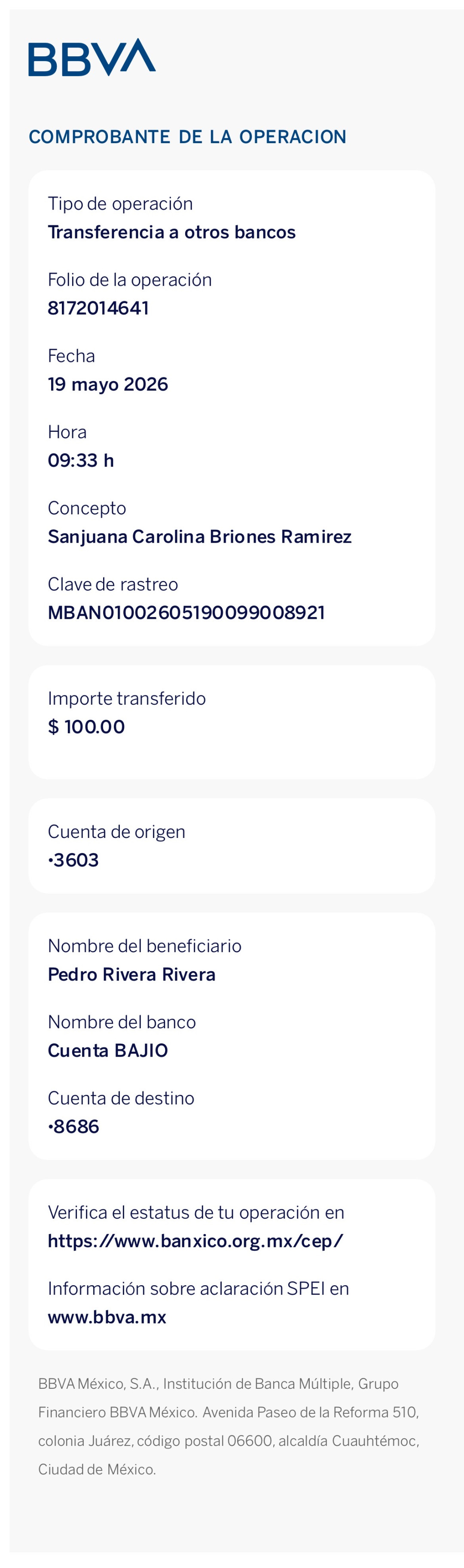Select concept Sanjuana Carolina Briones Ramirez

[200, 536]
